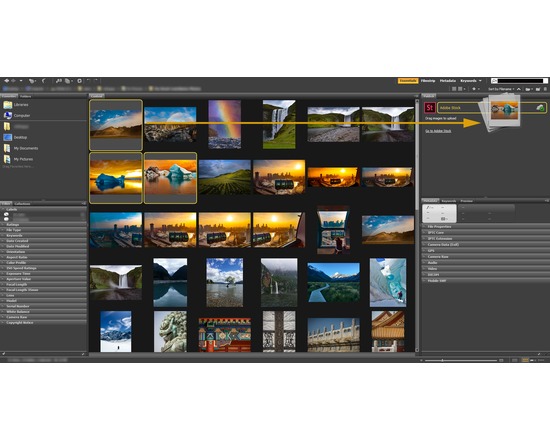Click the clear filter icon at Filter panel bottom

(x=83, y=354)
